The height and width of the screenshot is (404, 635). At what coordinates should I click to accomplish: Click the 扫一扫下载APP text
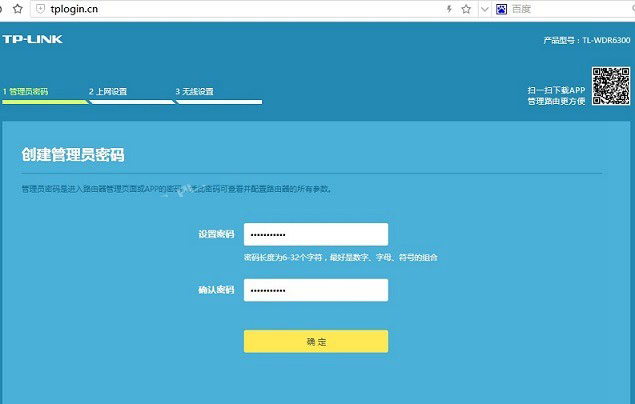[557, 90]
